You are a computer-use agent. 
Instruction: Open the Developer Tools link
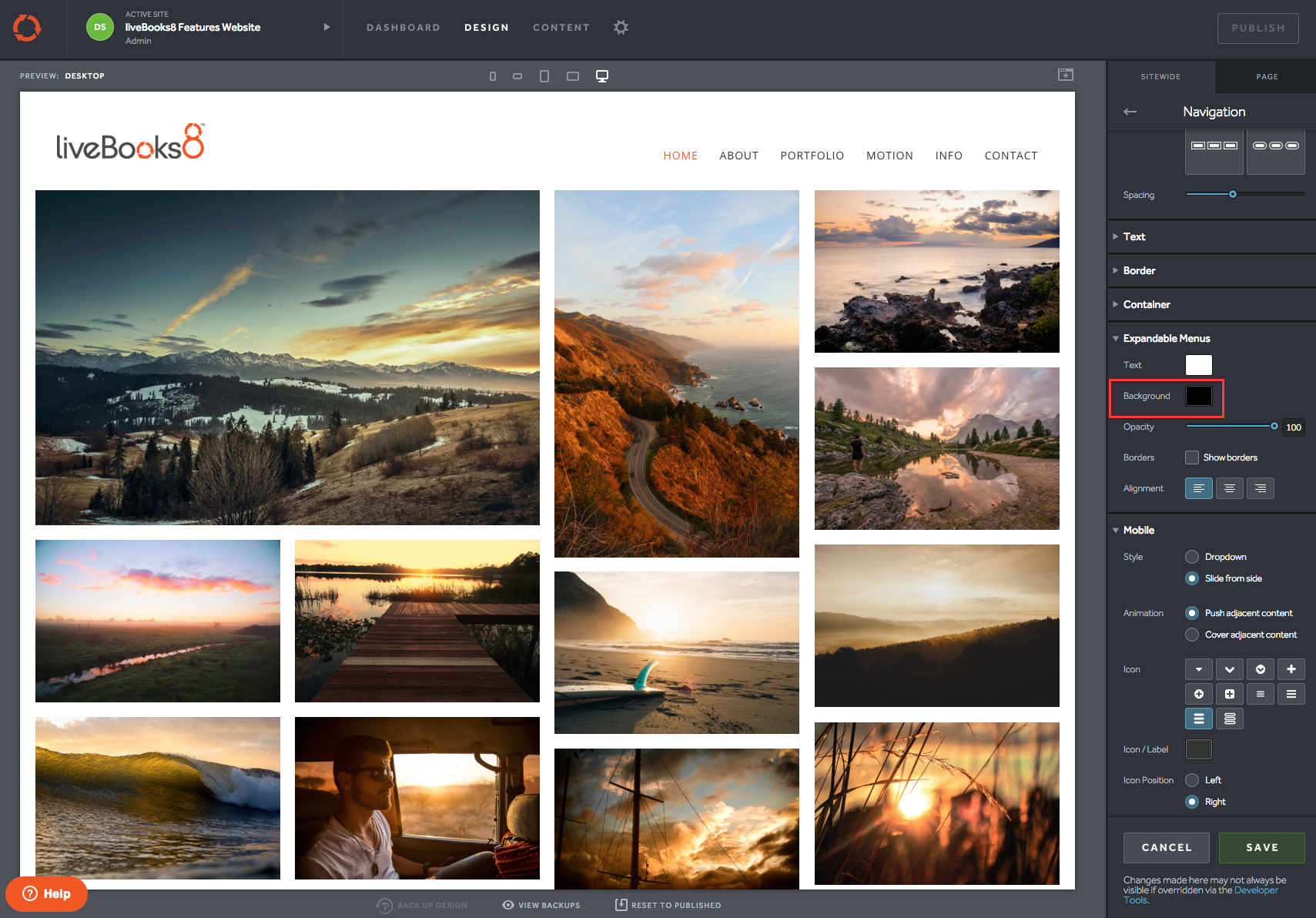pos(1255,890)
